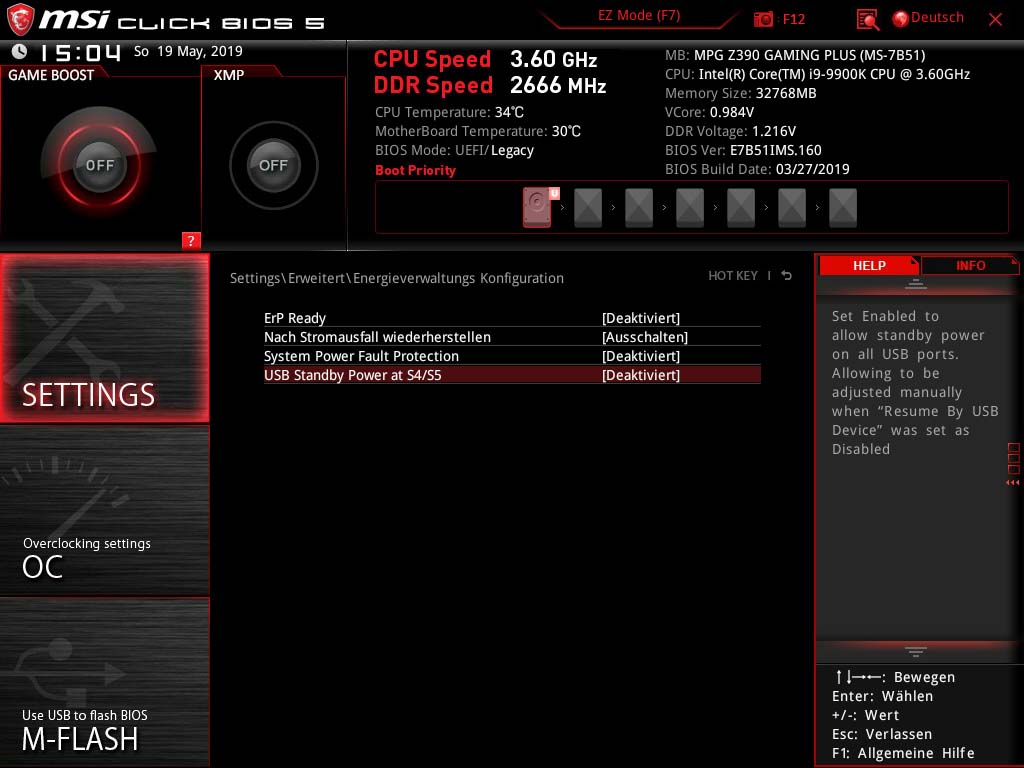Click the globe language icon
This screenshot has height=768, width=1024.
(x=900, y=19)
